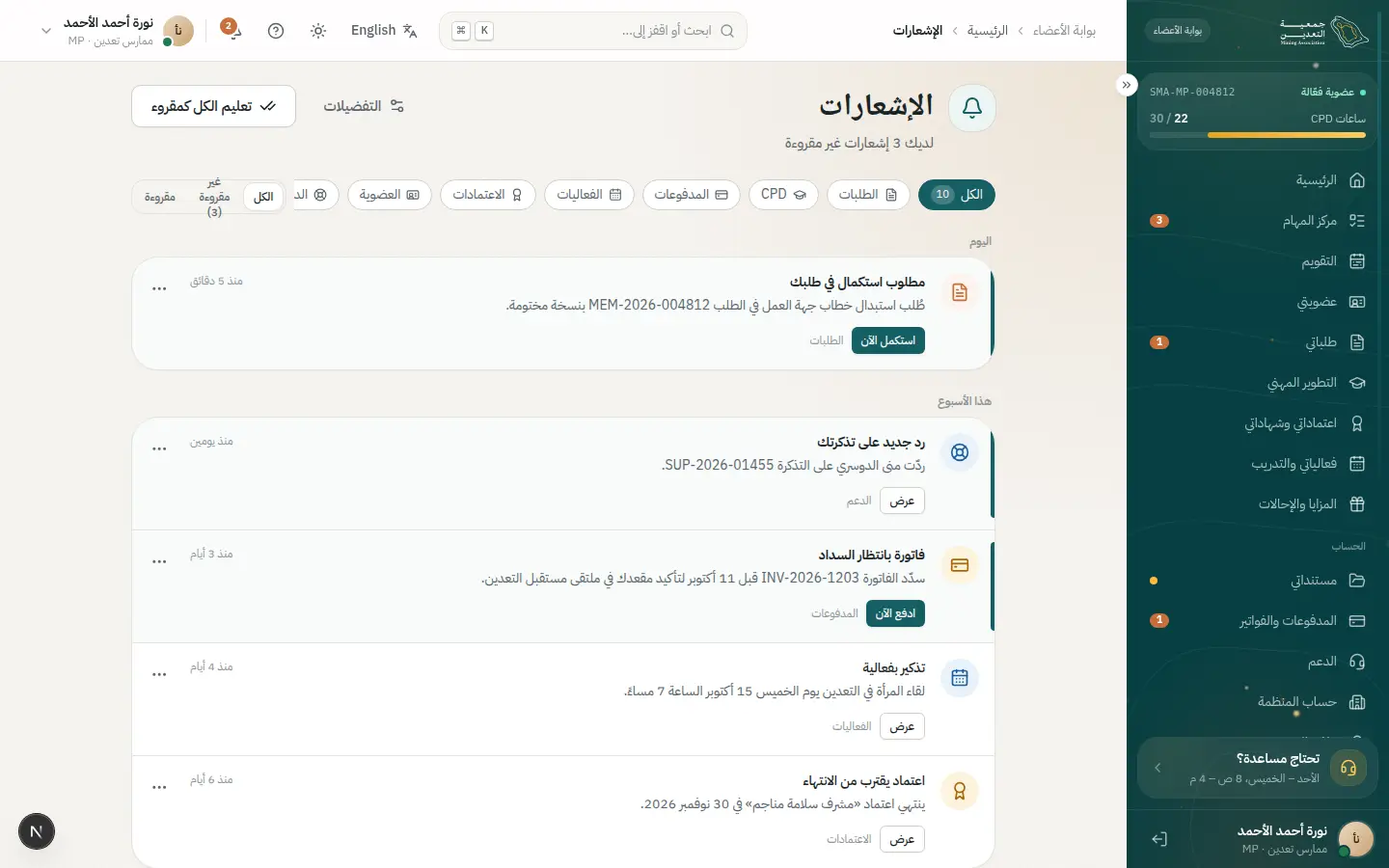Open اعتماداتي وشهاداتي in the sidebar
This screenshot has width=1389, height=868.
click(1258, 423)
